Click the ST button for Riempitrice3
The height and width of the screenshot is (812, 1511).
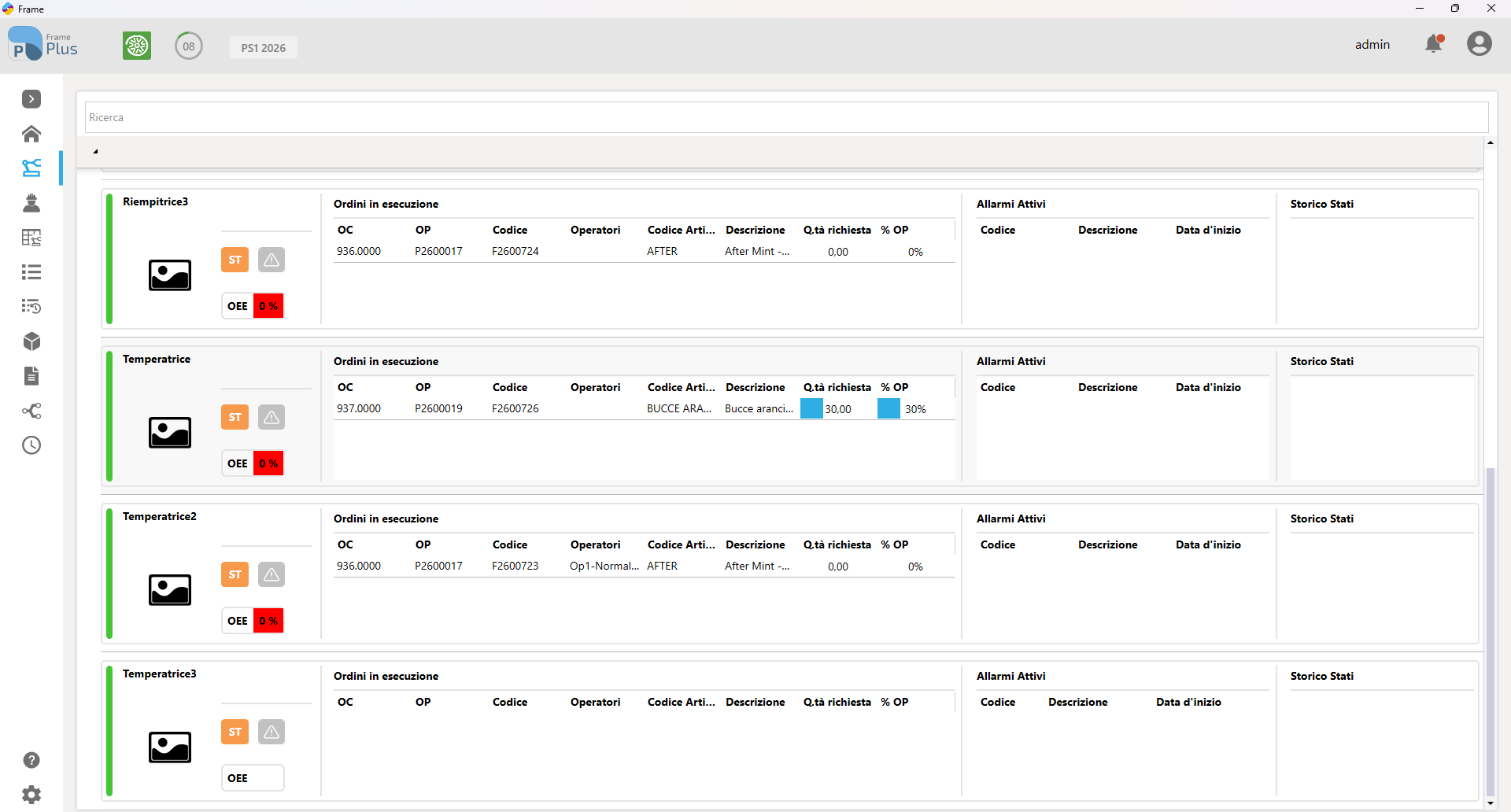(235, 260)
